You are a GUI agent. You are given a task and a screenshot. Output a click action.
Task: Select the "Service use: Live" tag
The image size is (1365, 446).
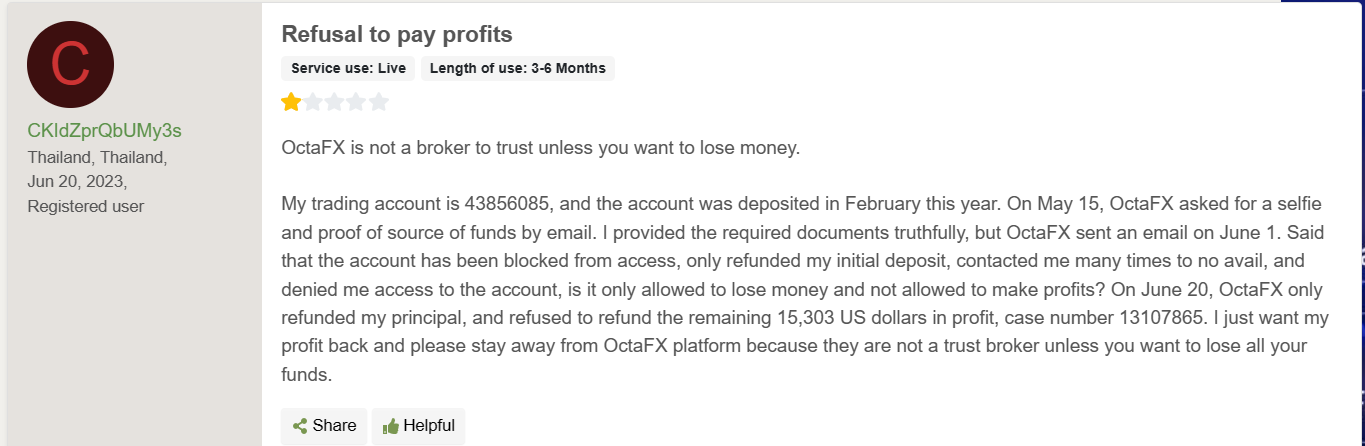tap(348, 69)
